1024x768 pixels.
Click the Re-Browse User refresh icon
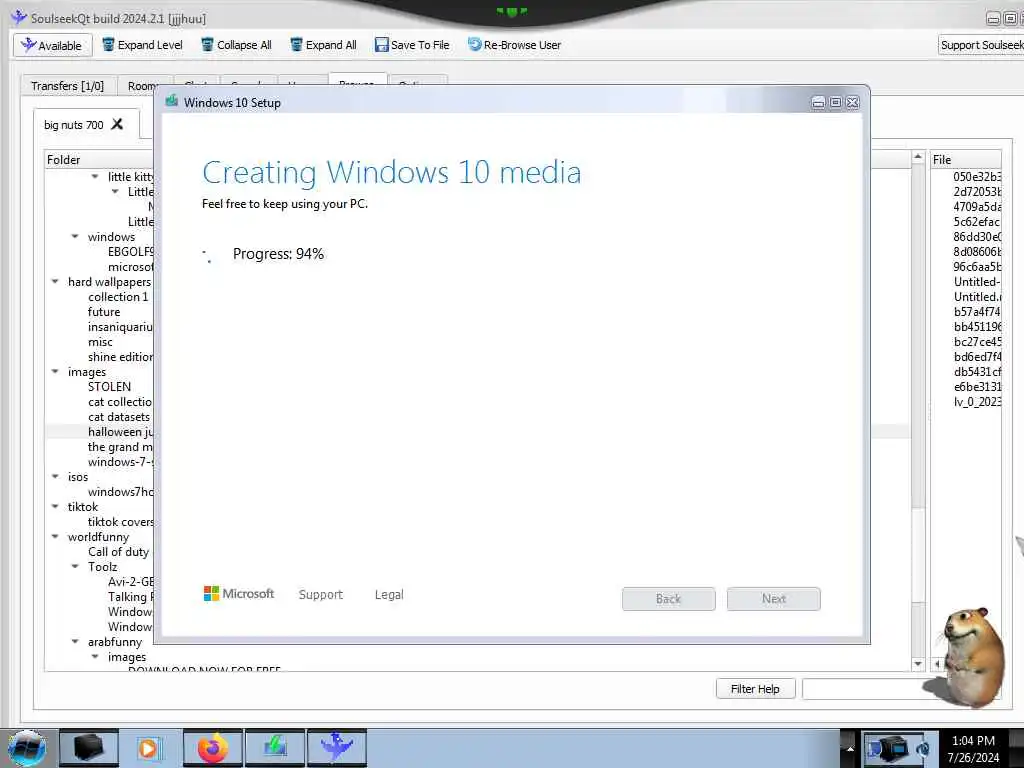point(475,44)
